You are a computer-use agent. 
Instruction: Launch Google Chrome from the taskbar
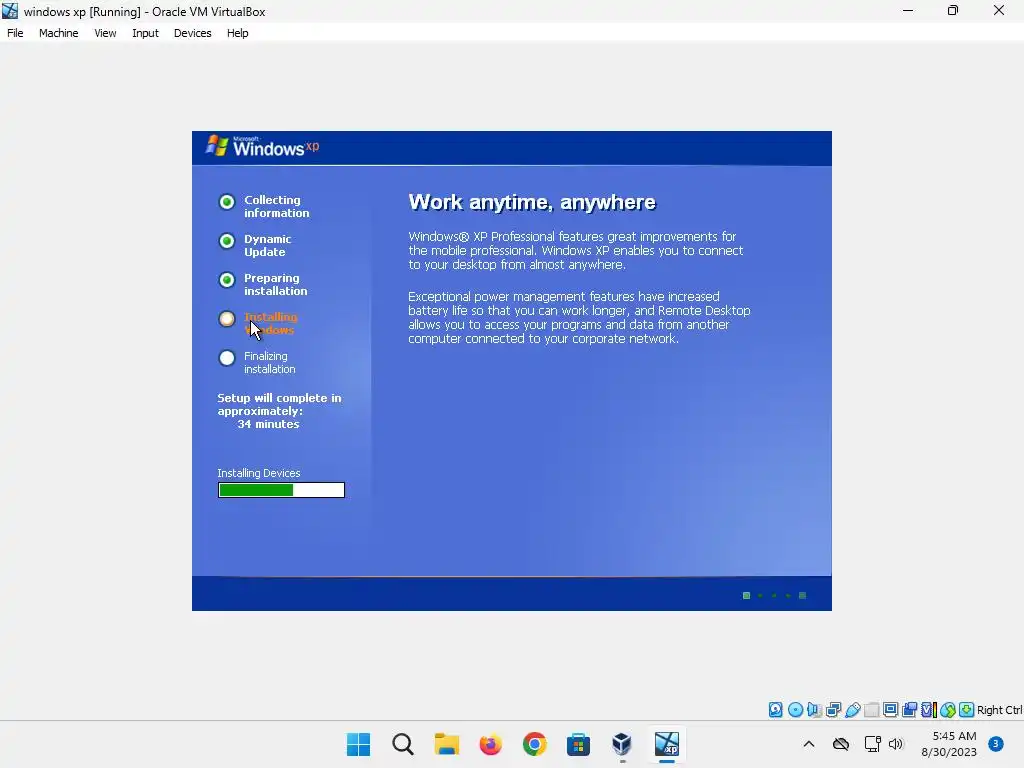pos(534,744)
